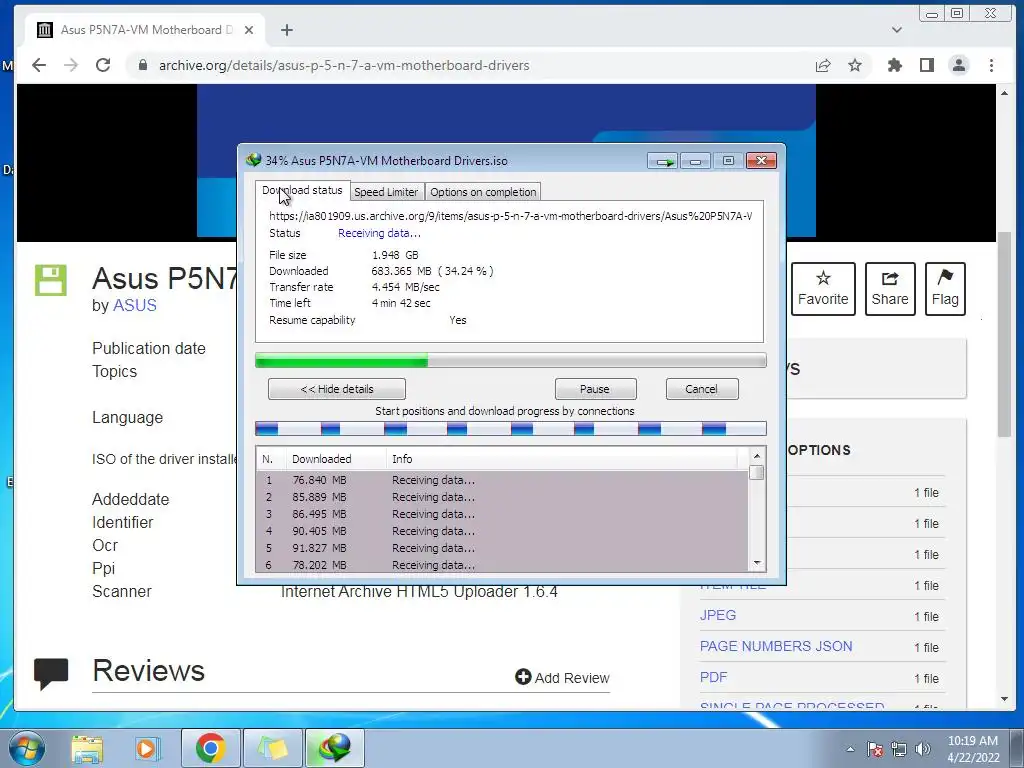Select connection row 2 with 85.889 MB
Image resolution: width=1024 pixels, height=768 pixels.
[502, 497]
